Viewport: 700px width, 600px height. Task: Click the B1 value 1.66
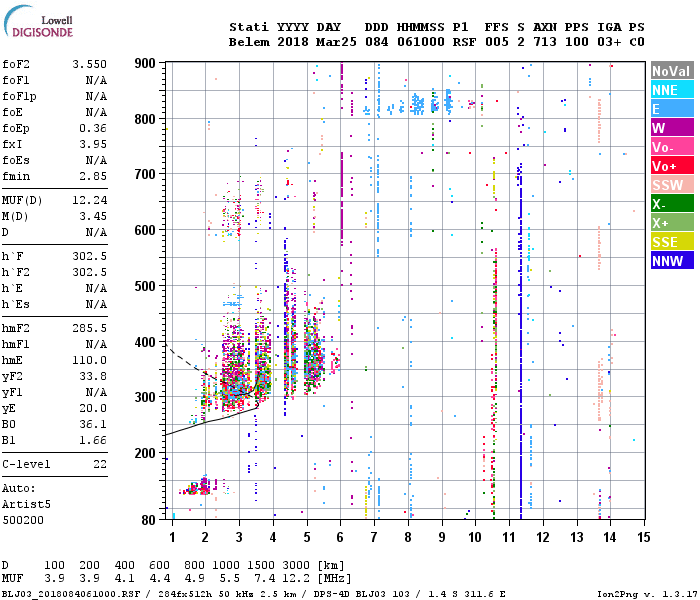click(x=93, y=440)
